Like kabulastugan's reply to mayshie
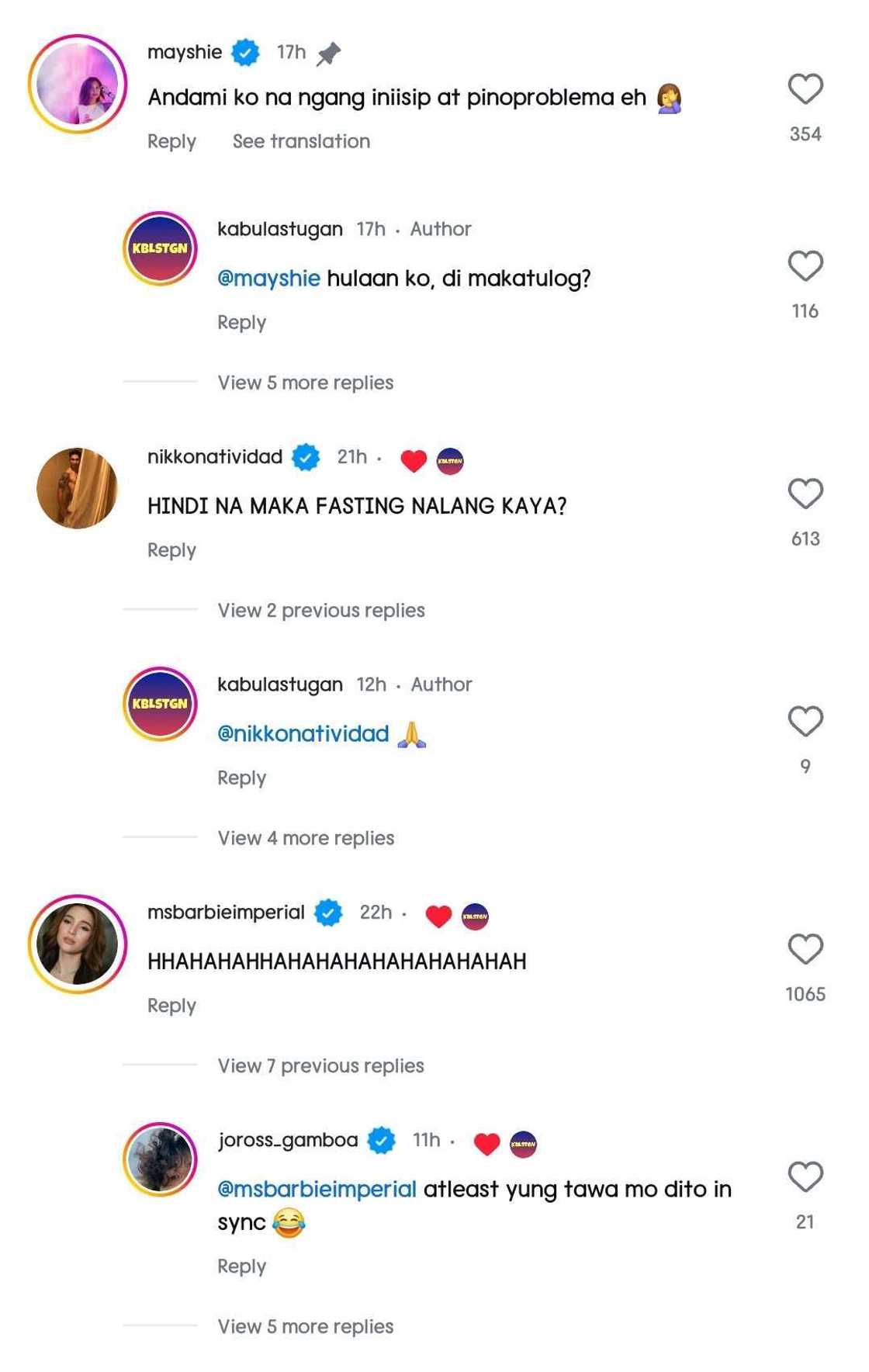 click(805, 266)
